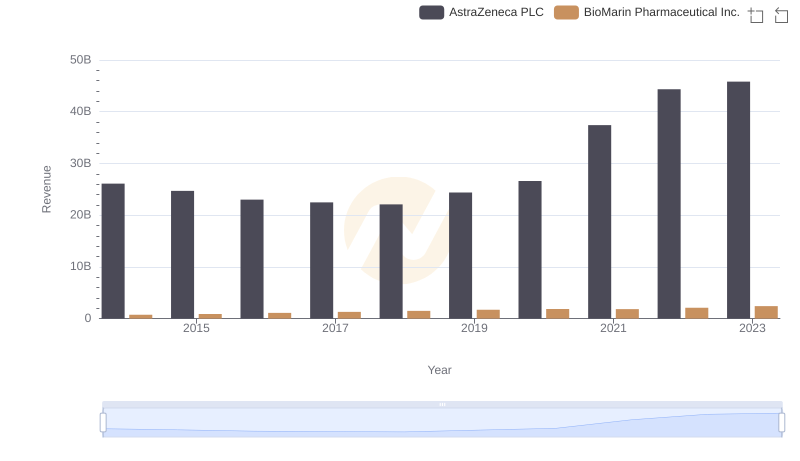The height and width of the screenshot is (461, 800).
Task: Click BioMarin bar for 2016
Action: 280,316
